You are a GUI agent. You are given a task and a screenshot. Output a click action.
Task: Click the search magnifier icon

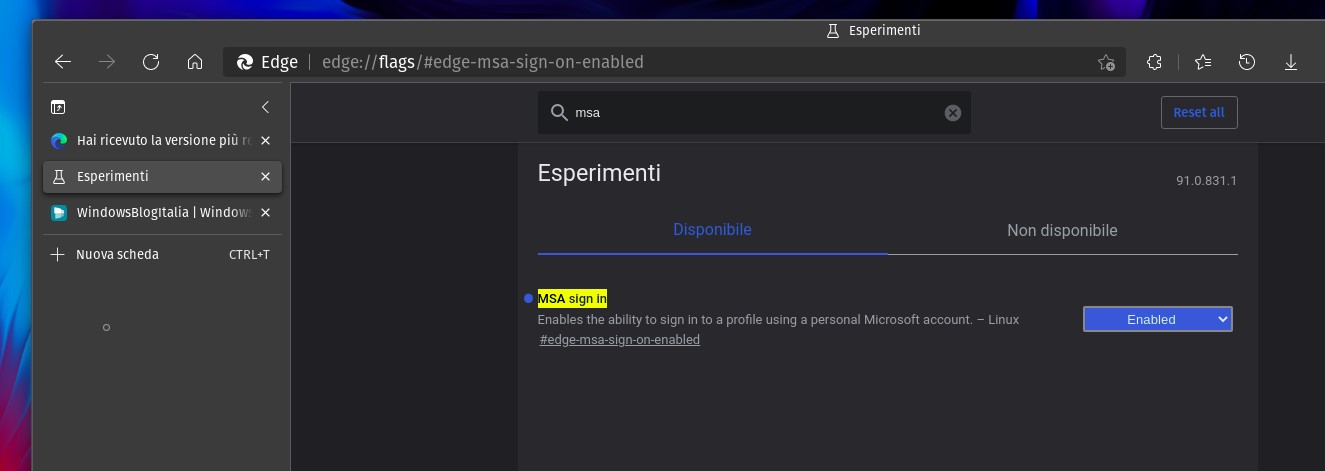coord(560,113)
